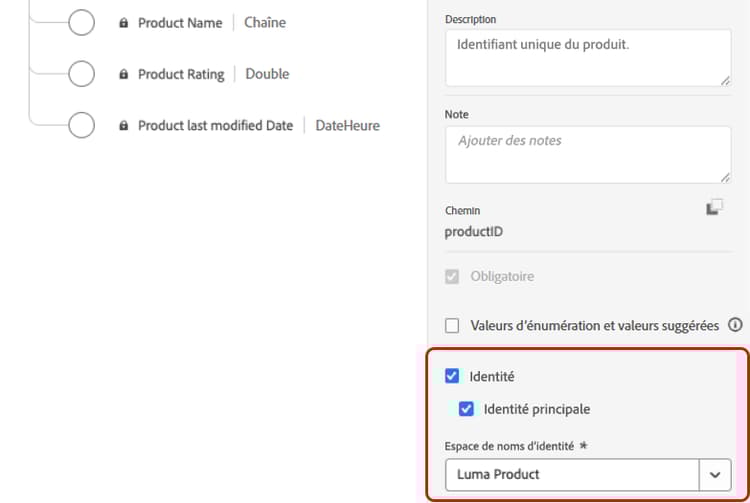Select the Product last modified Date field

(215, 126)
